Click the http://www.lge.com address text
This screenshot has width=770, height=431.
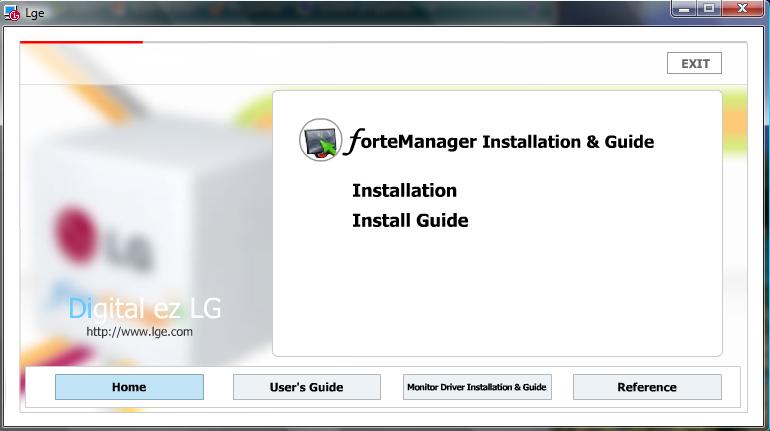click(x=139, y=332)
